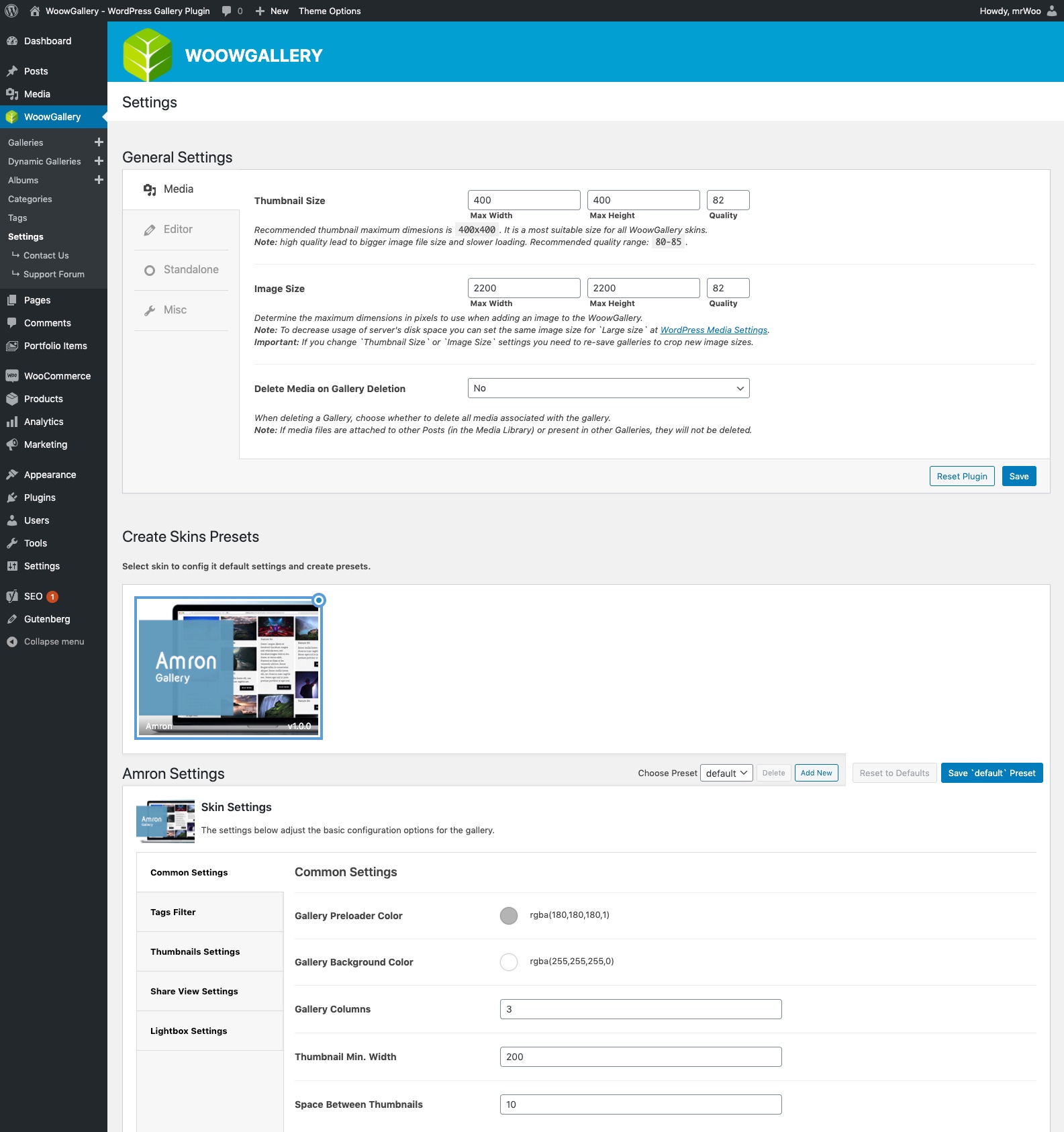This screenshot has height=1132, width=1064.
Task: Click the Comments speech icon in sidebar
Action: 12,323
